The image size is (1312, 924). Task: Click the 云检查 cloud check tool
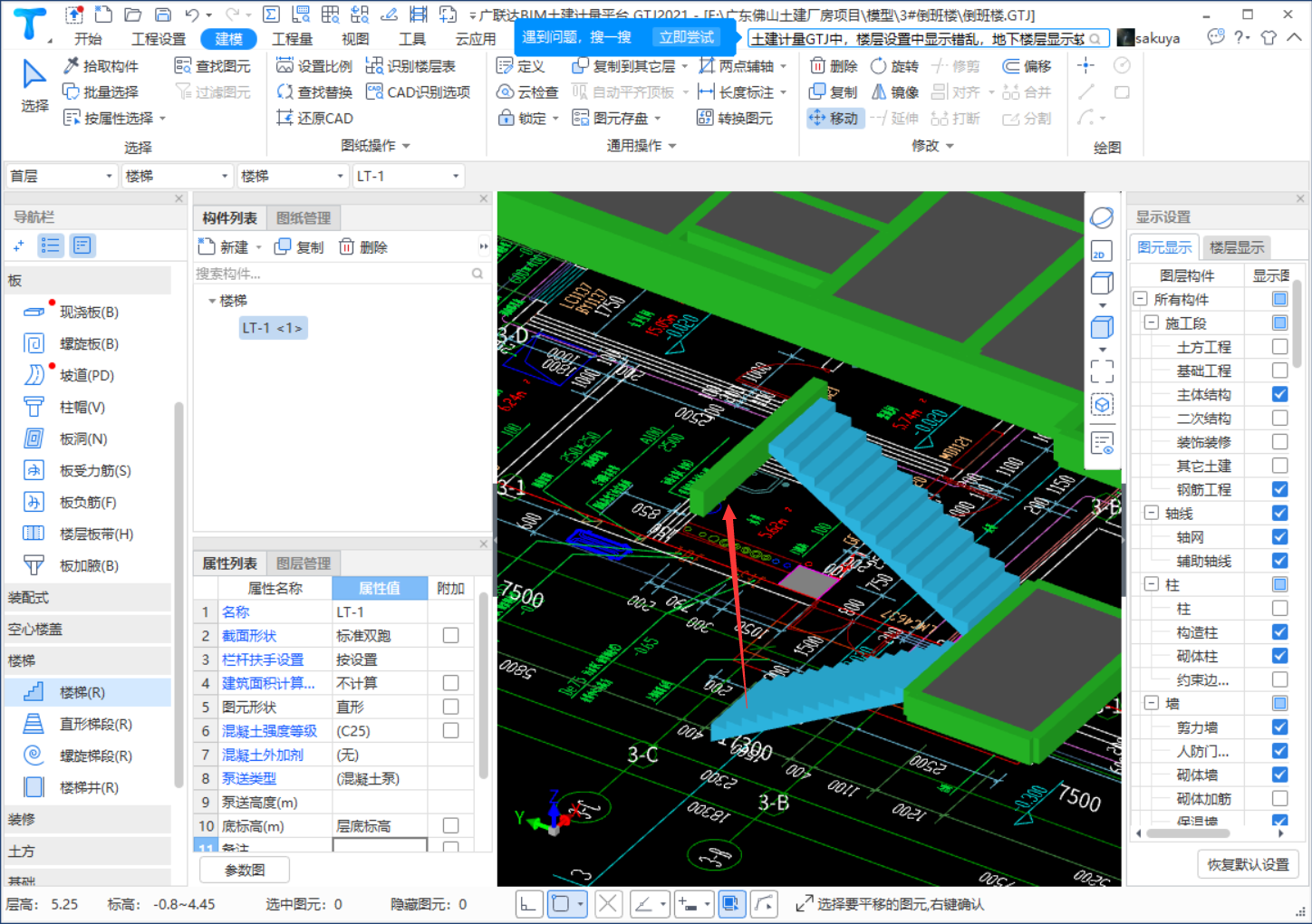pyautogui.click(x=528, y=91)
